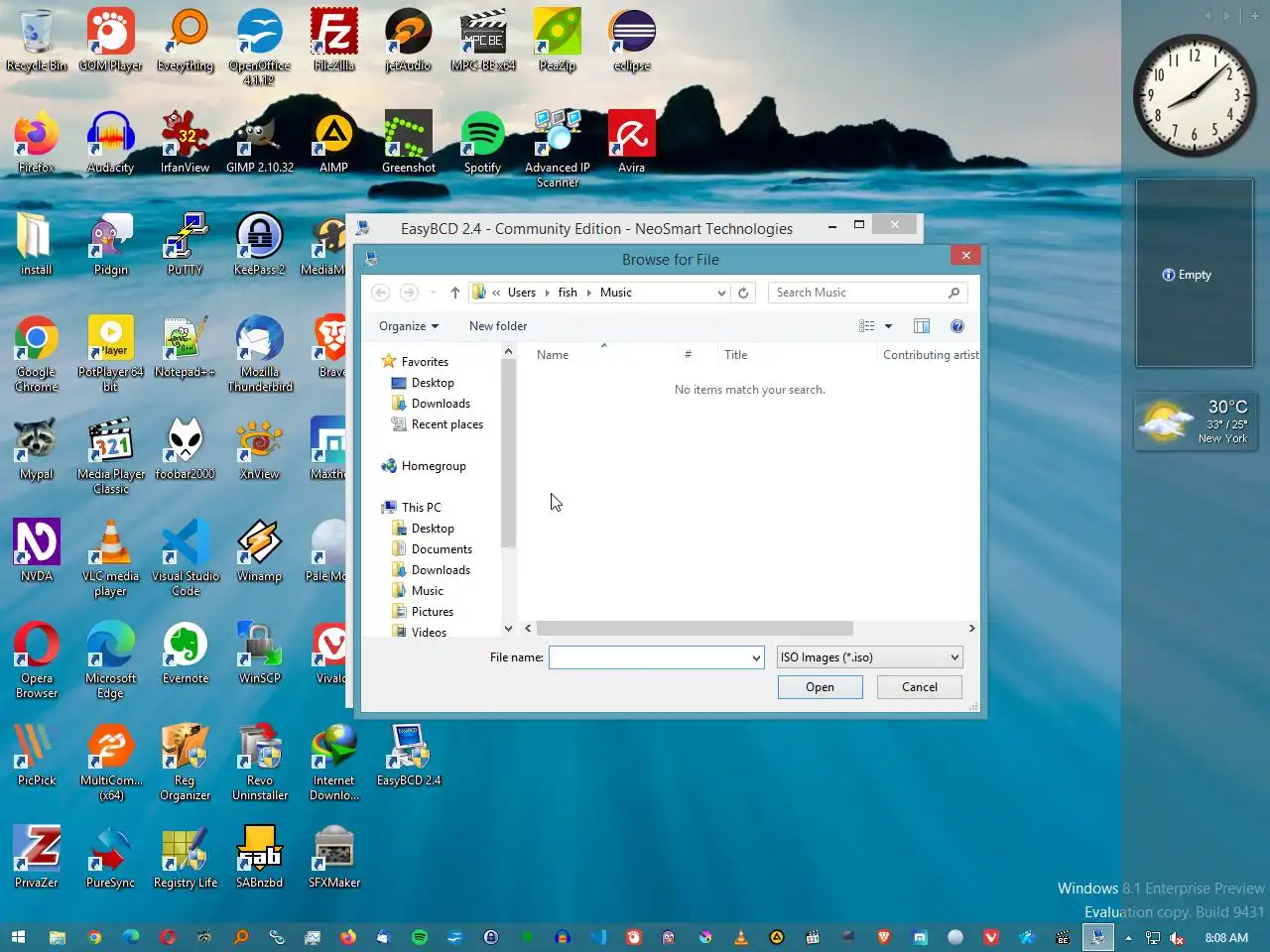Open Recycle Bin desktop icon

tap(37, 41)
